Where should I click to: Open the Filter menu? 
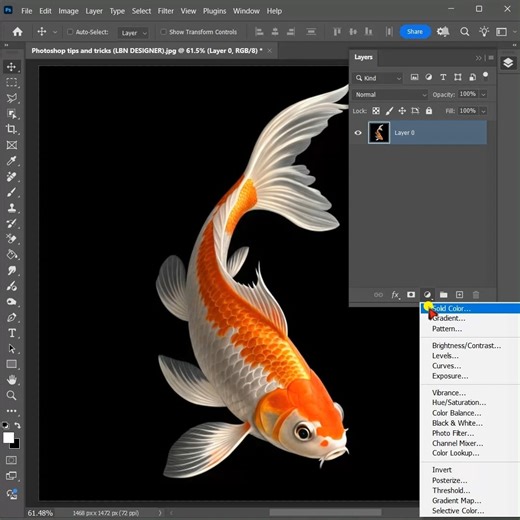166,11
